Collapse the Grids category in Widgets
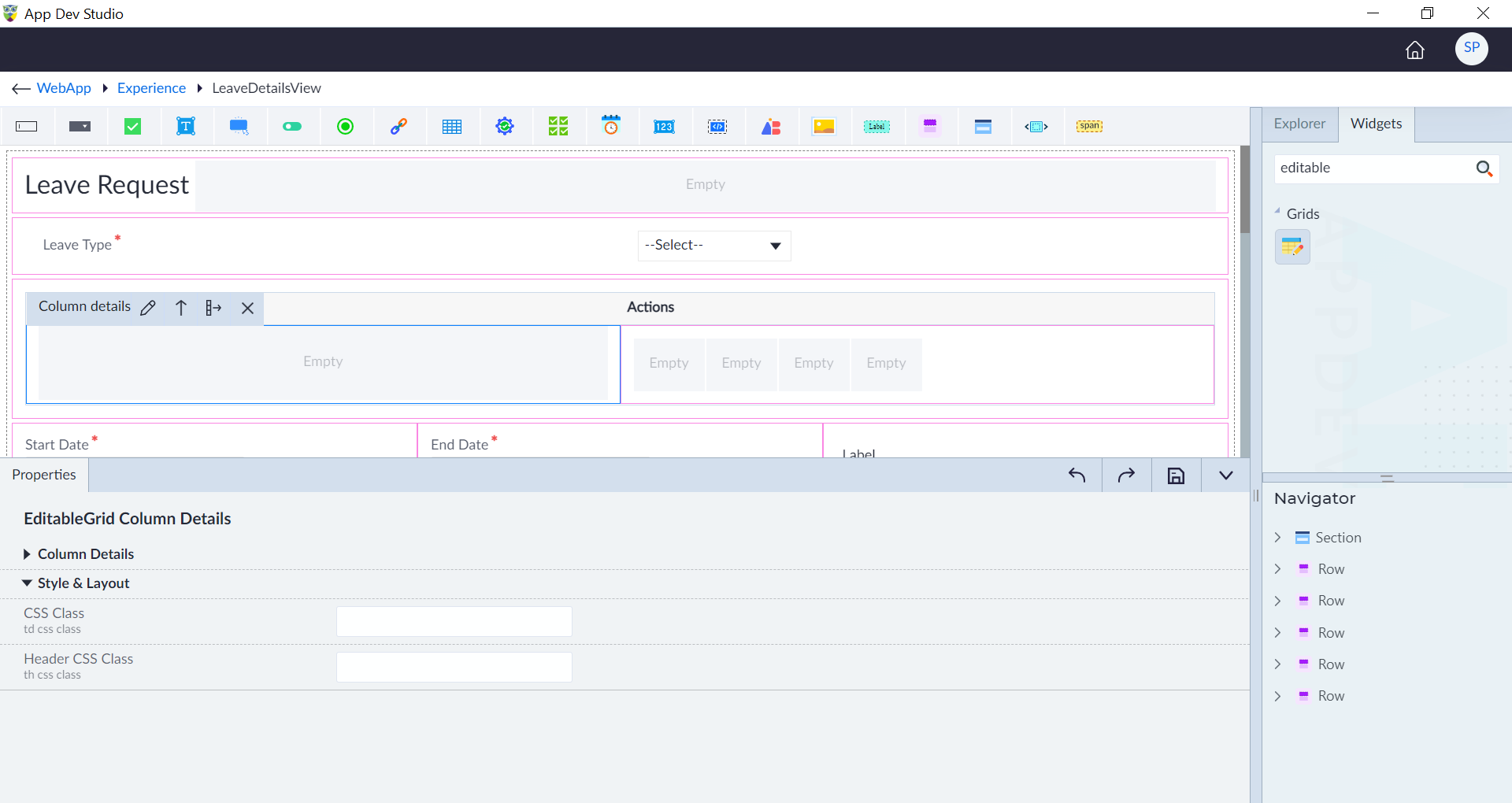 click(1277, 212)
